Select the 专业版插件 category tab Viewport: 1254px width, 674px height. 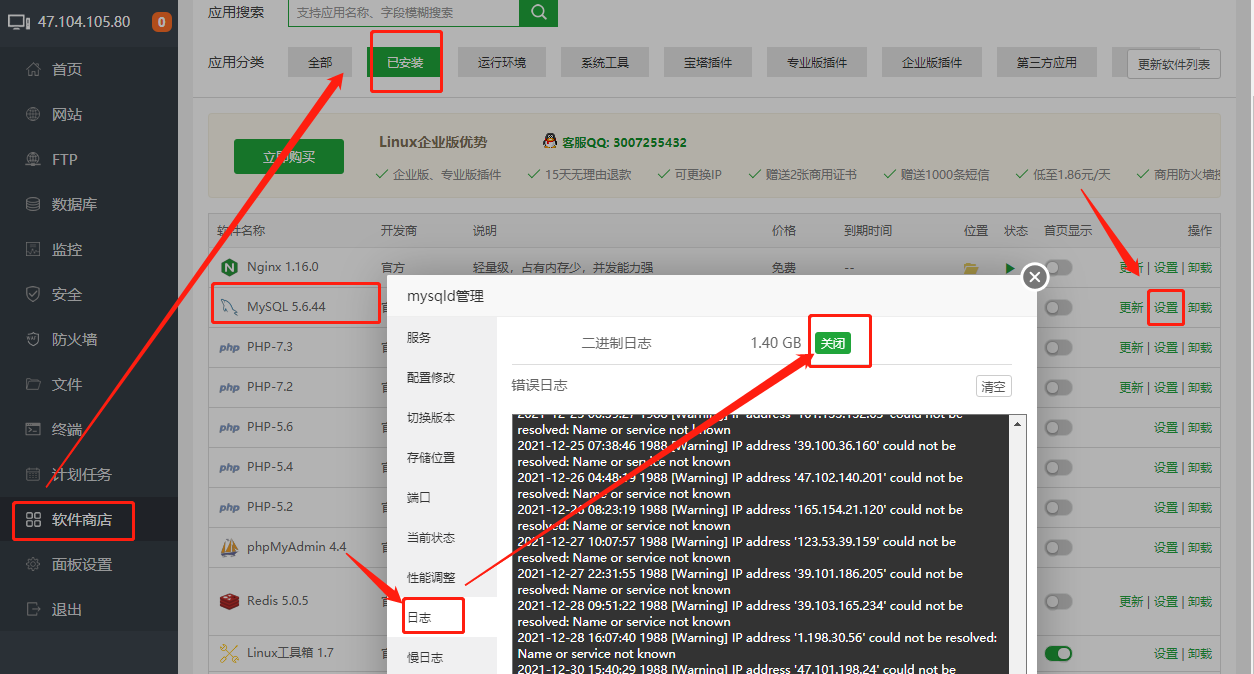tap(817, 62)
